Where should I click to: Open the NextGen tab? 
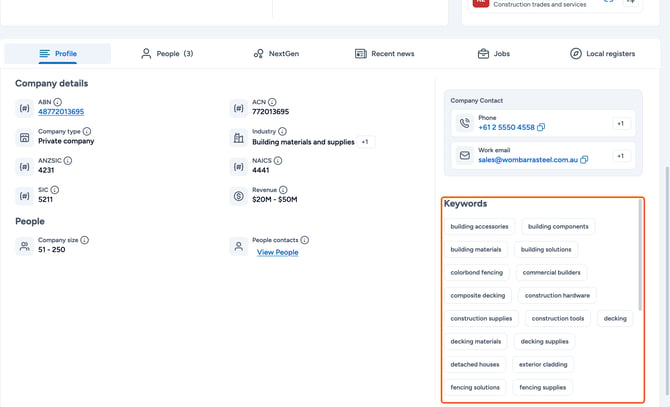[276, 53]
